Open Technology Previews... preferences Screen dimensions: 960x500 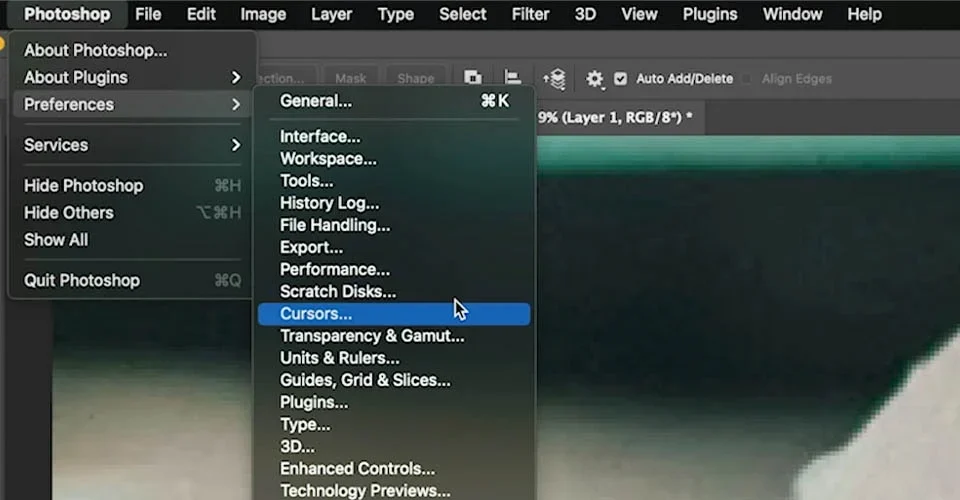coord(394,491)
